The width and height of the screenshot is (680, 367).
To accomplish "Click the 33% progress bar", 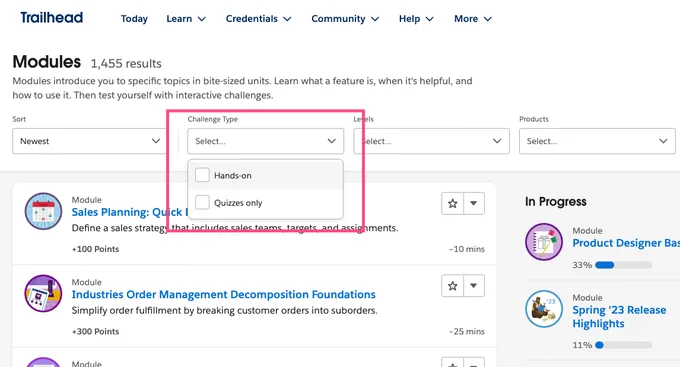I will point(623,265).
